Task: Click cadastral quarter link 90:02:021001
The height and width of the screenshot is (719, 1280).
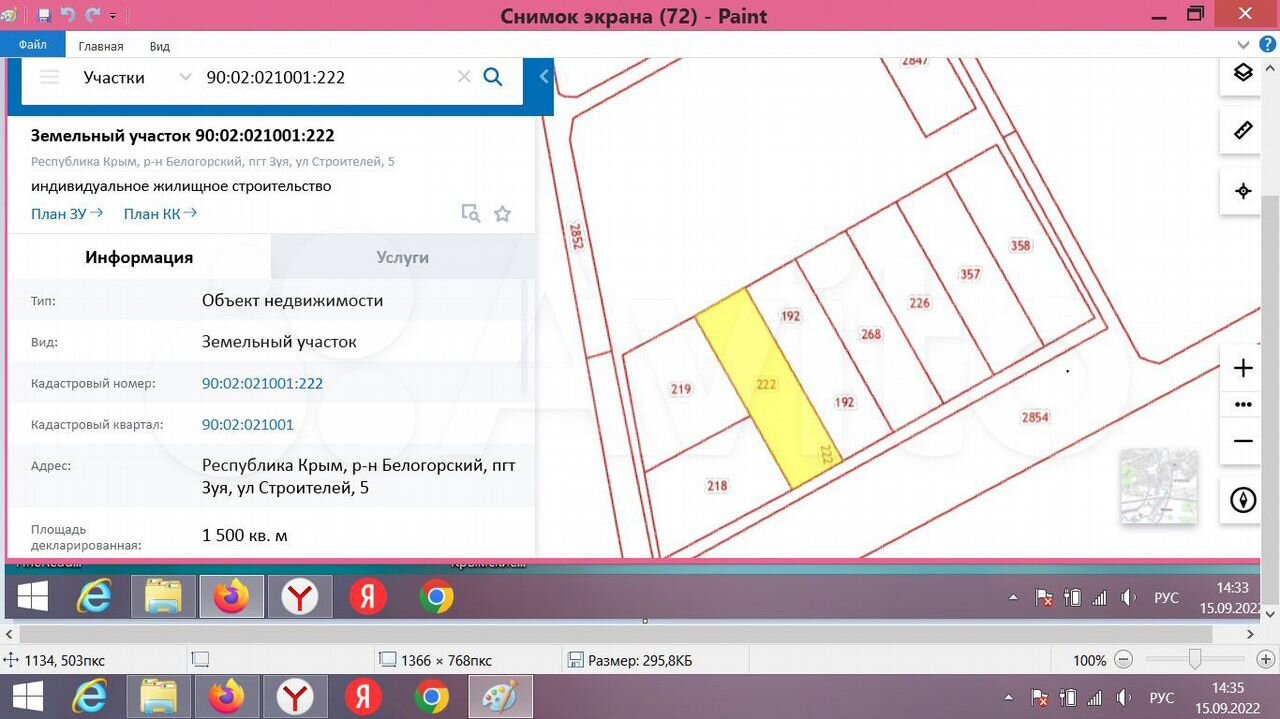Action: tap(248, 424)
